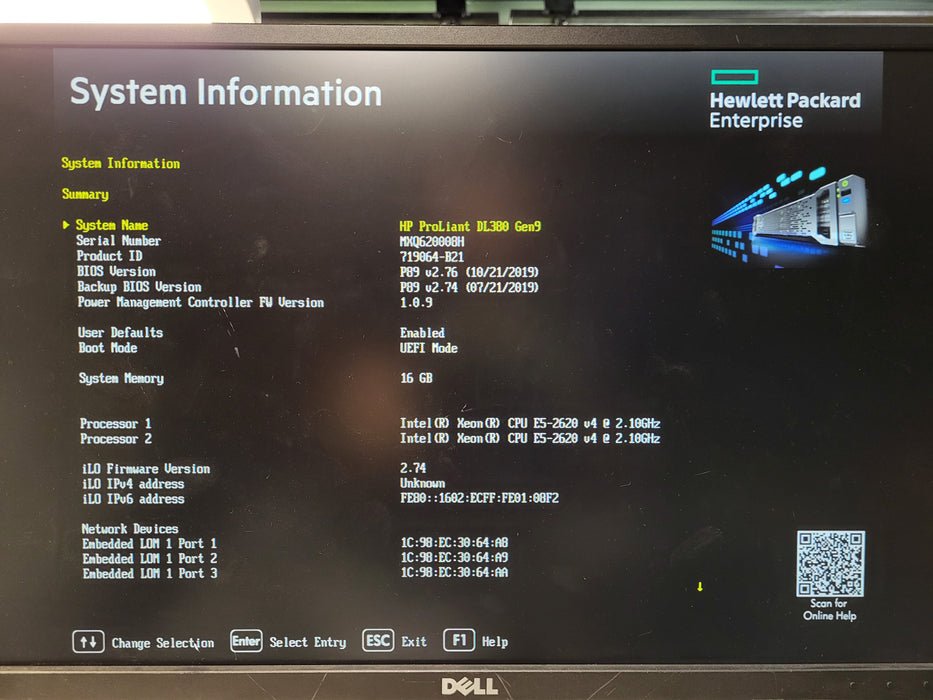The width and height of the screenshot is (933, 700).
Task: Click backup BIOS value P89 v2.74
Action: pos(469,288)
